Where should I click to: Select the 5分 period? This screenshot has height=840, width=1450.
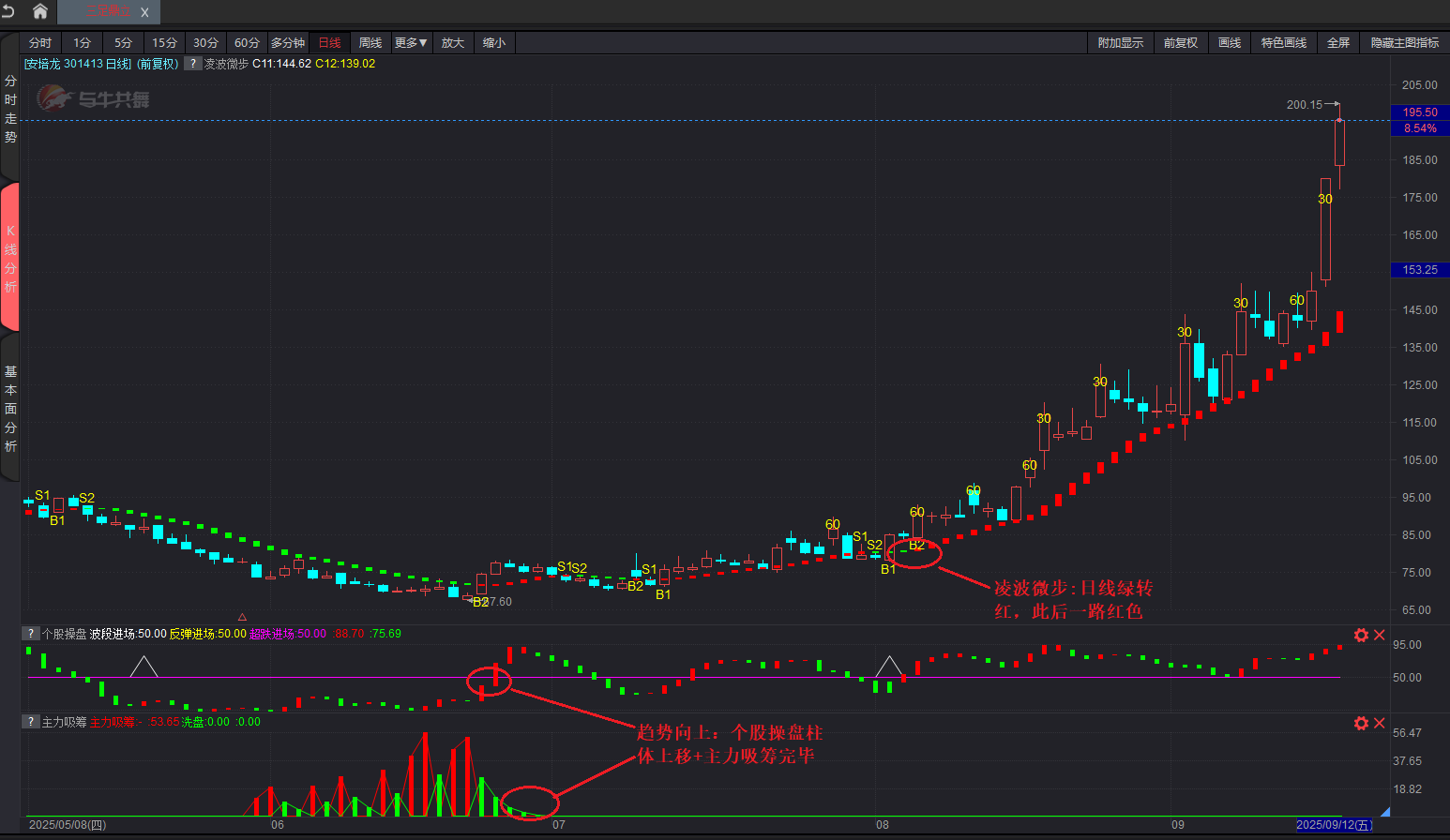(x=124, y=43)
